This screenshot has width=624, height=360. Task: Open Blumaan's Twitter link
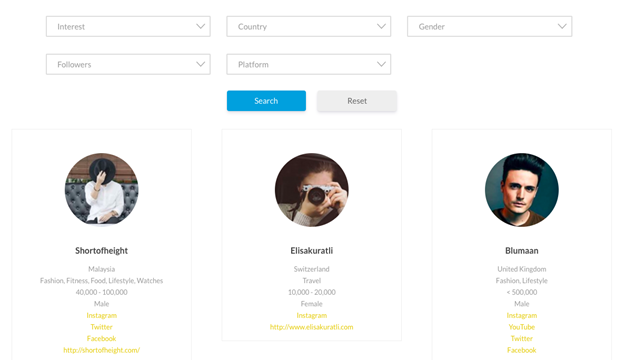[522, 338]
